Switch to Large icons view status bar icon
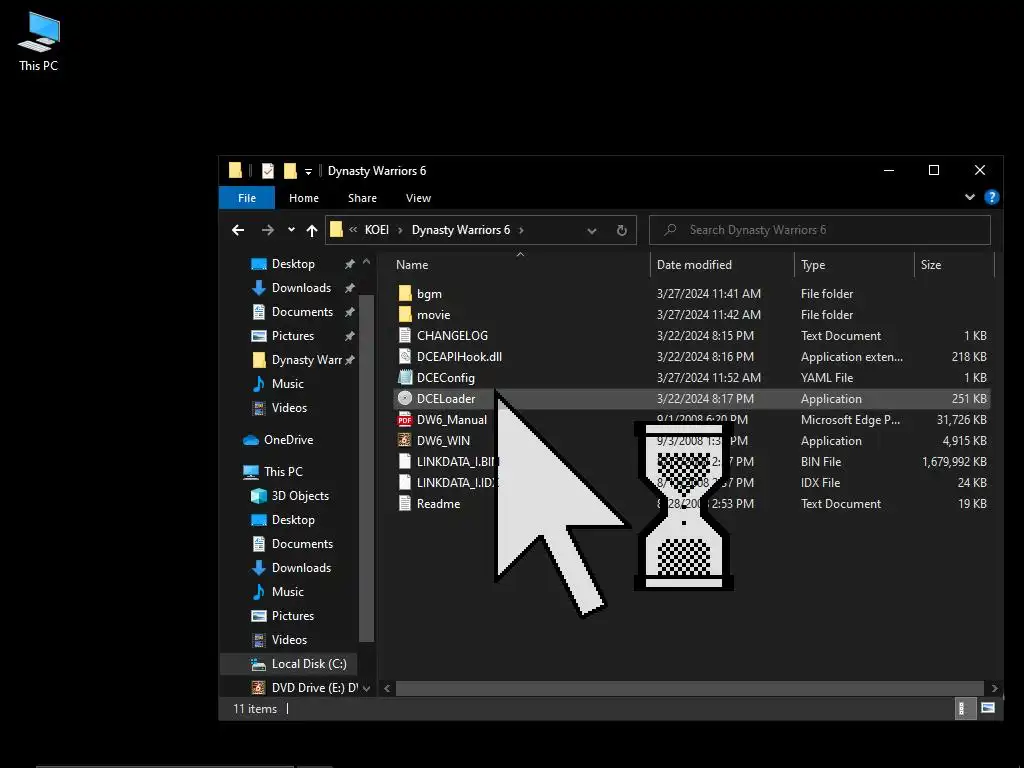Image resolution: width=1024 pixels, height=768 pixels. (987, 708)
